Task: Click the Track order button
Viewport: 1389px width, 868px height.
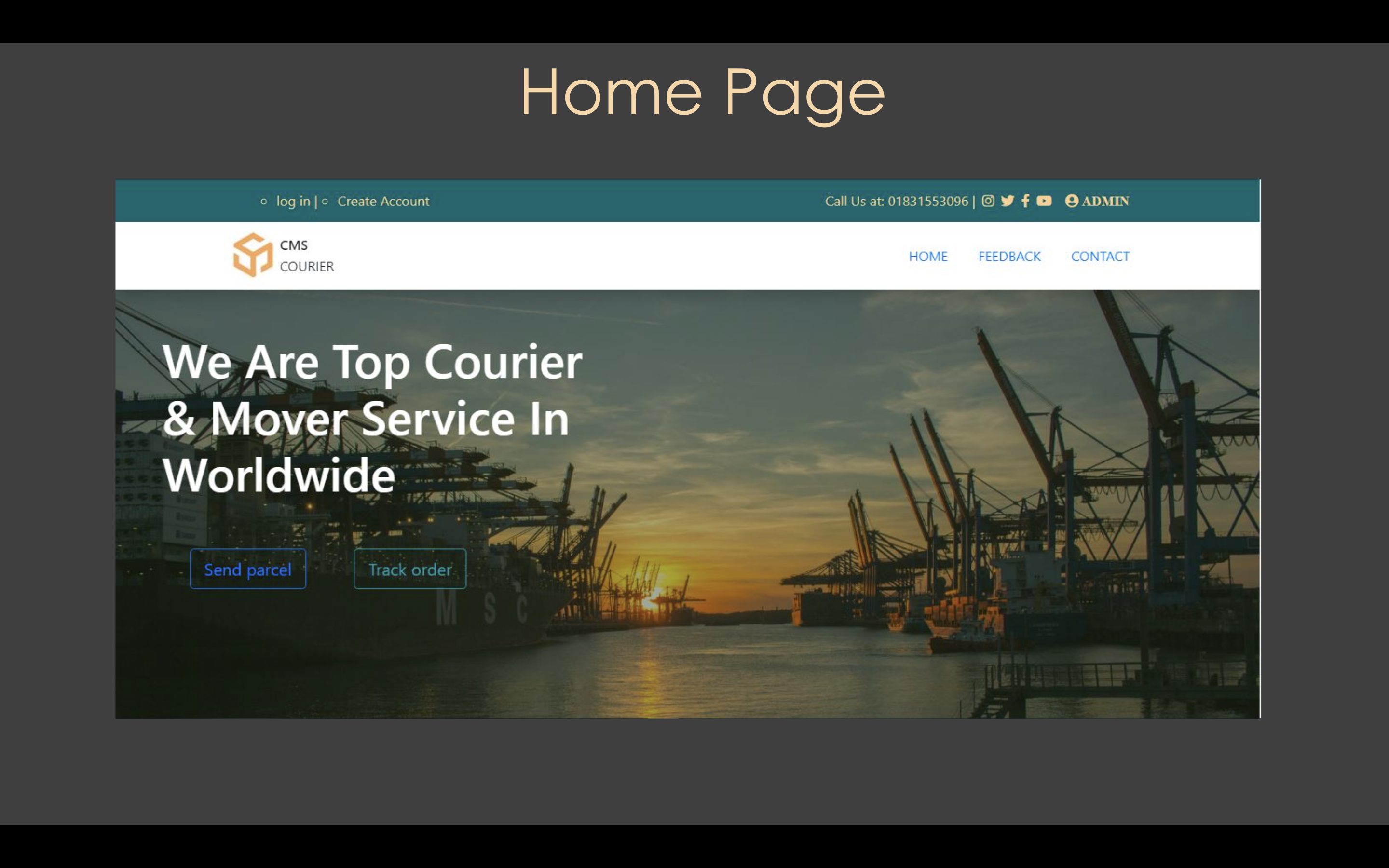Action: [x=410, y=569]
